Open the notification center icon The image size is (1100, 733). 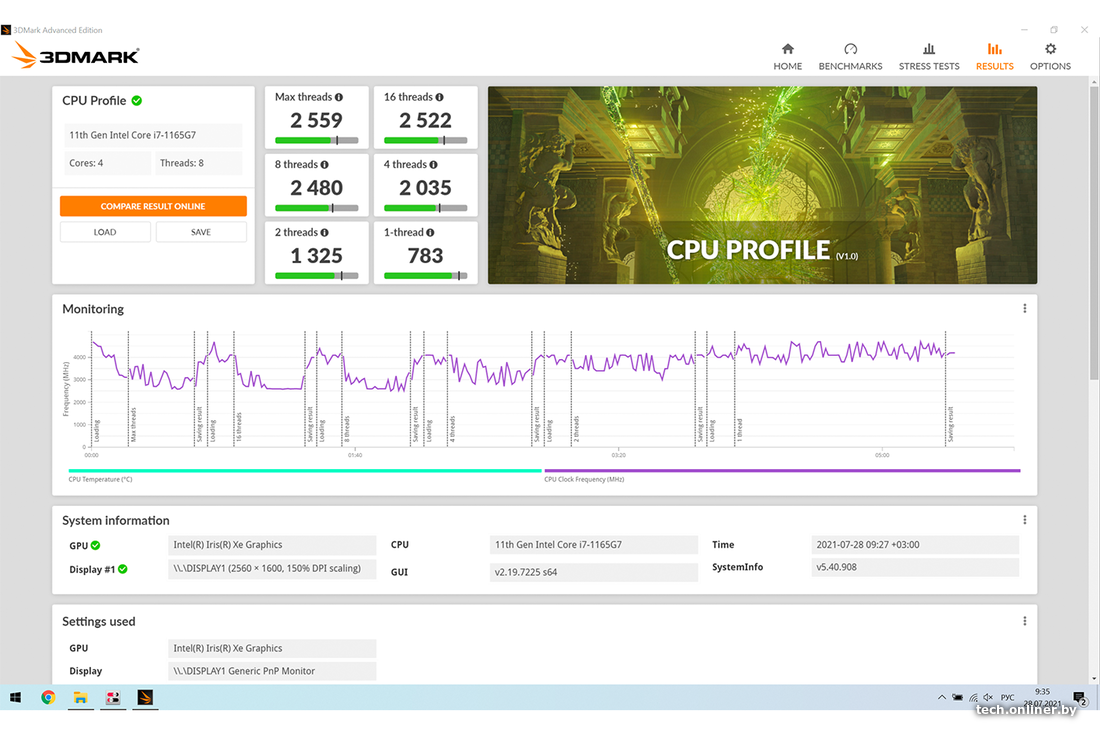pyautogui.click(x=1080, y=697)
